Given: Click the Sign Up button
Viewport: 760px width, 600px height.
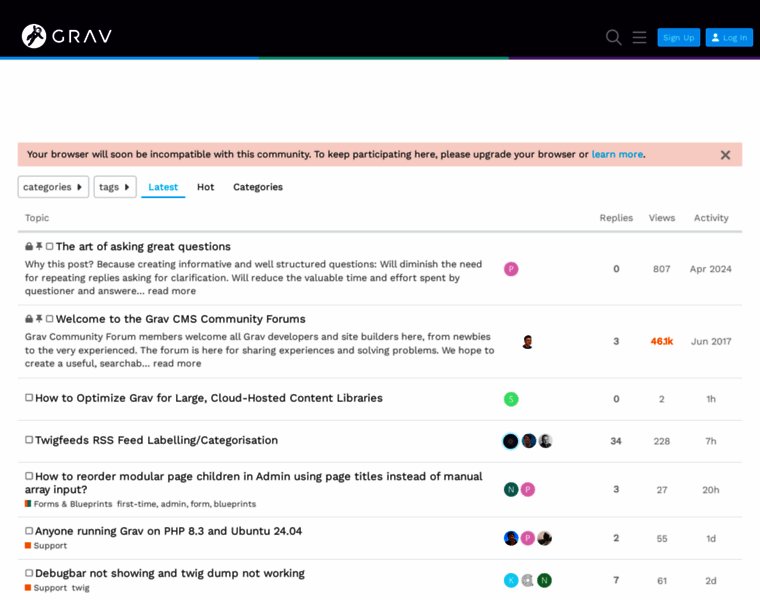Looking at the screenshot, I should click(x=679, y=37).
